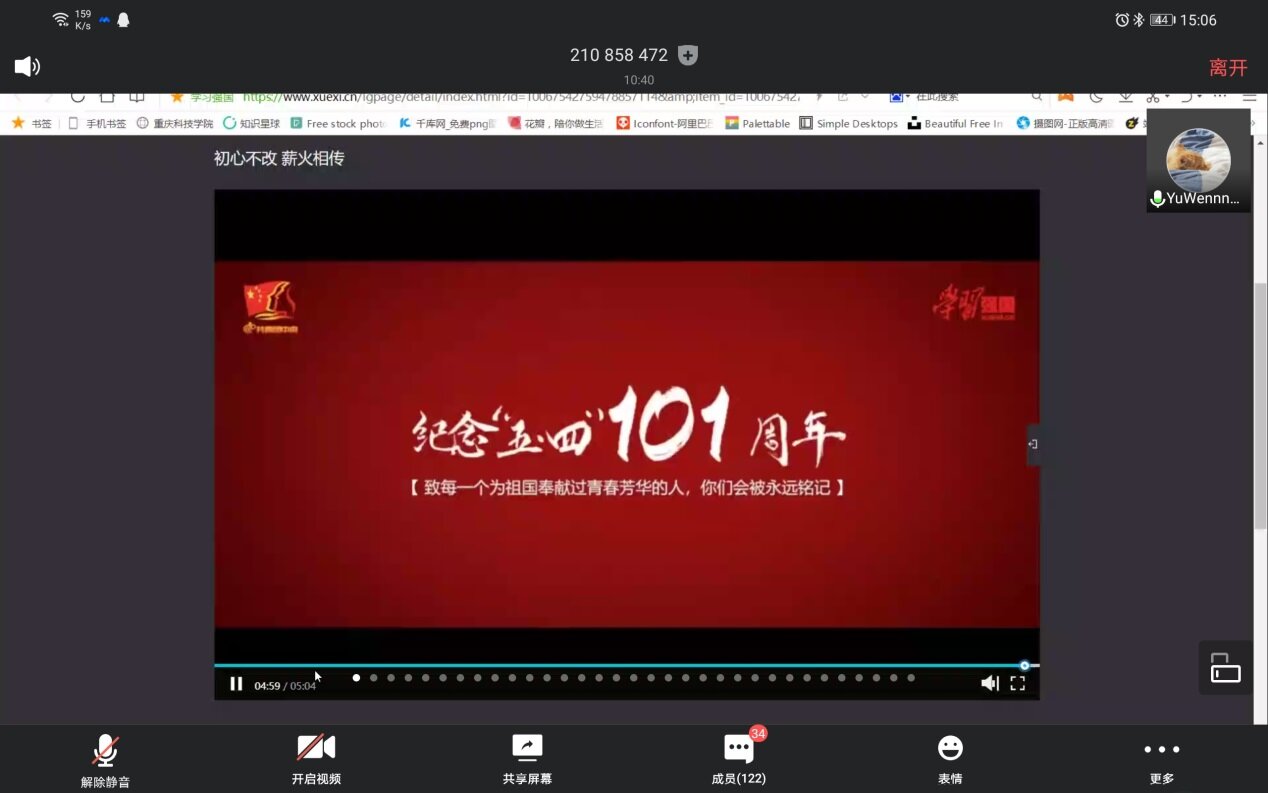Tap the Wi-Fi status icon
1268x793 pixels.
tap(61, 20)
